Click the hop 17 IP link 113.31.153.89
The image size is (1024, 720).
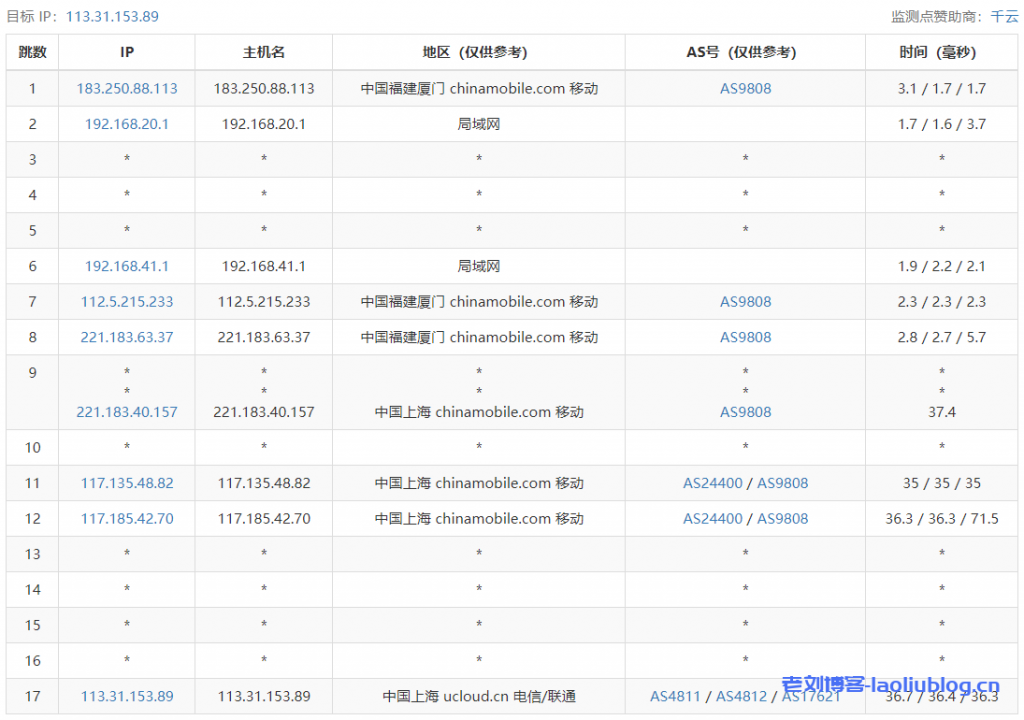tap(127, 696)
